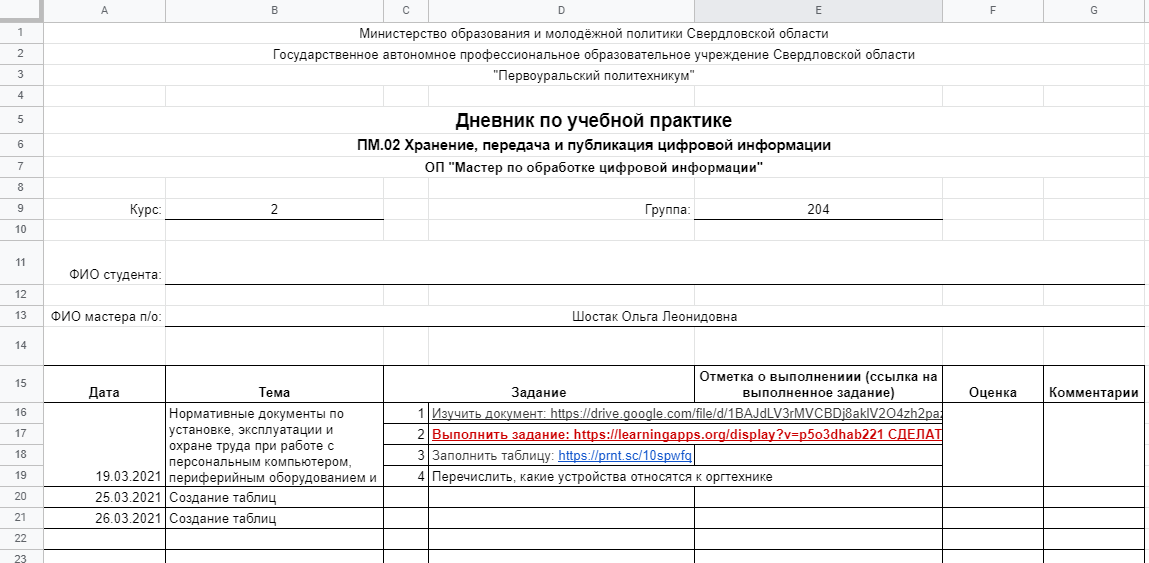Viewport: 1149px width, 563px height.
Task: Select column D header
Action: click(x=561, y=10)
